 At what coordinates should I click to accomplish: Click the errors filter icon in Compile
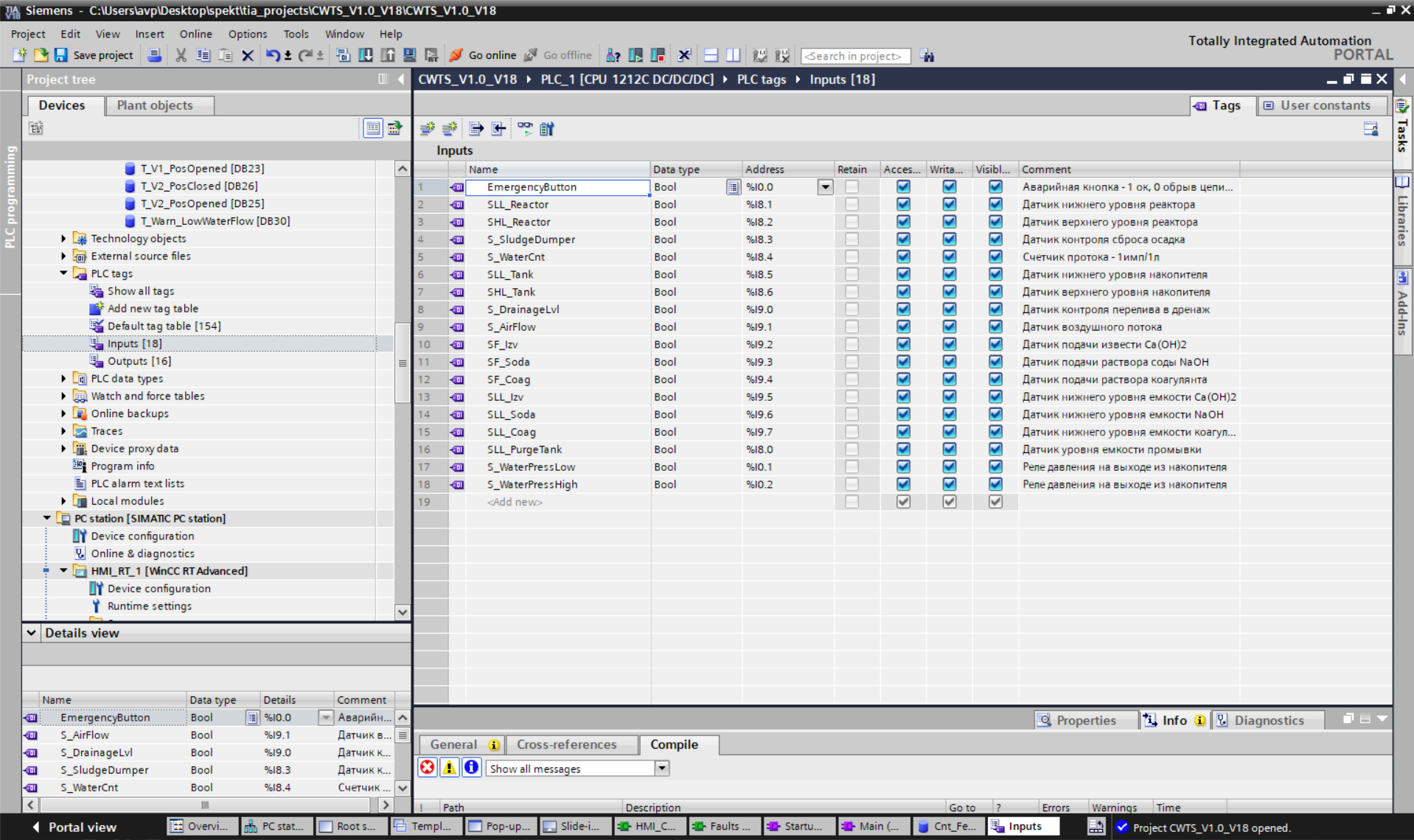(x=428, y=768)
